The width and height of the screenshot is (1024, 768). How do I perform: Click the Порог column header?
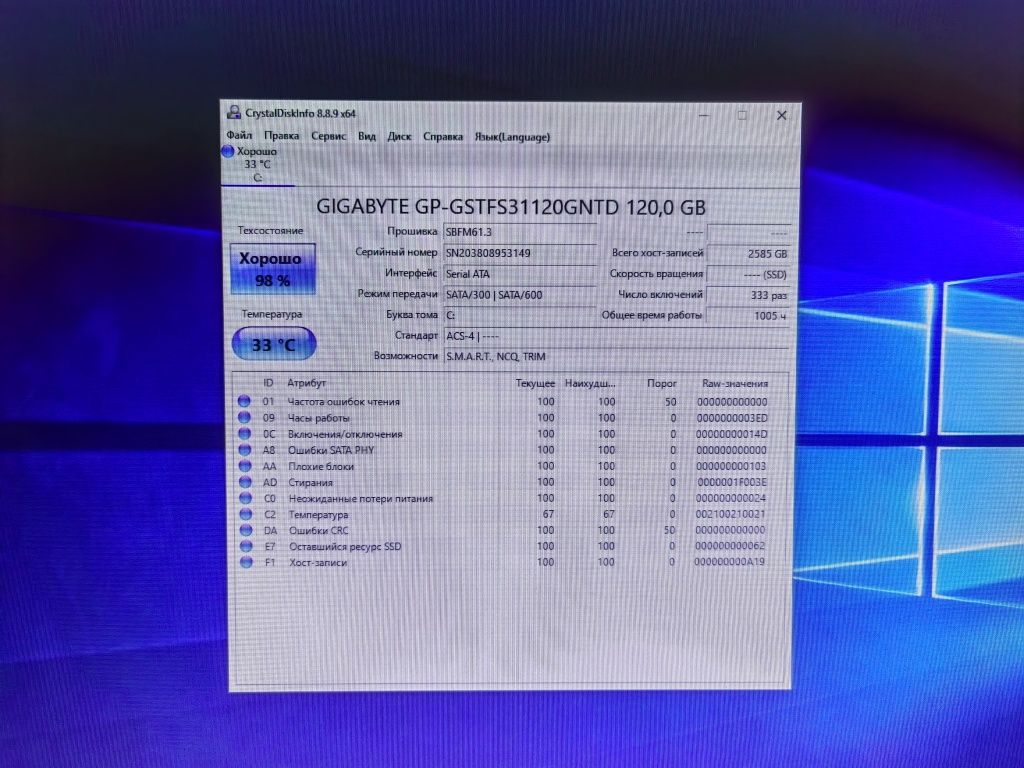(662, 383)
